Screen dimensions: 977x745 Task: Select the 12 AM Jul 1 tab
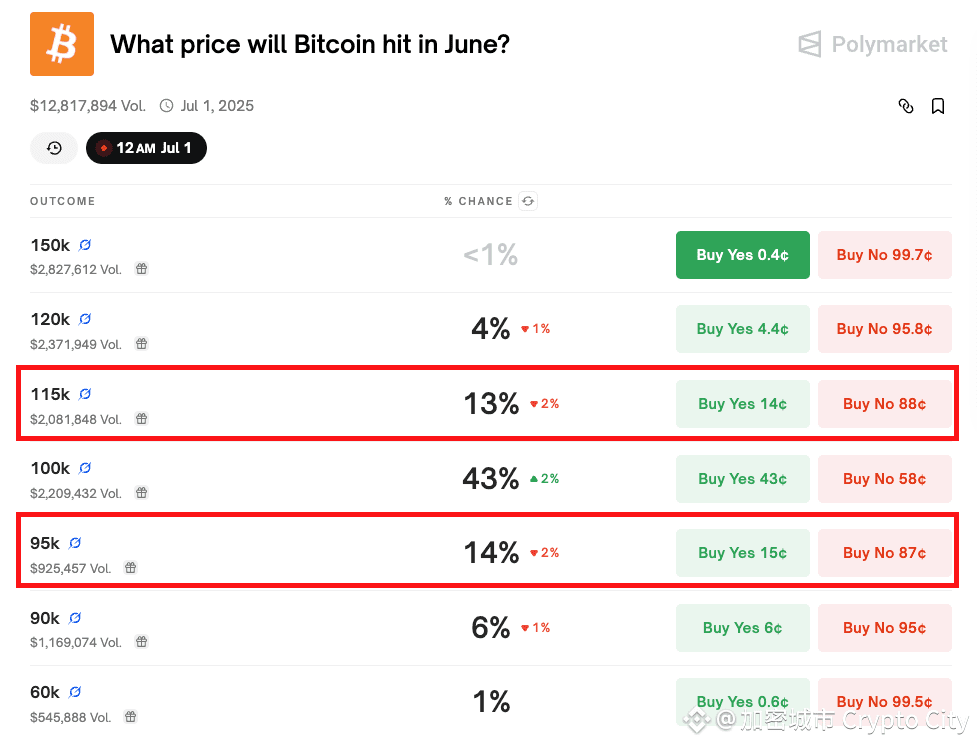coord(146,148)
